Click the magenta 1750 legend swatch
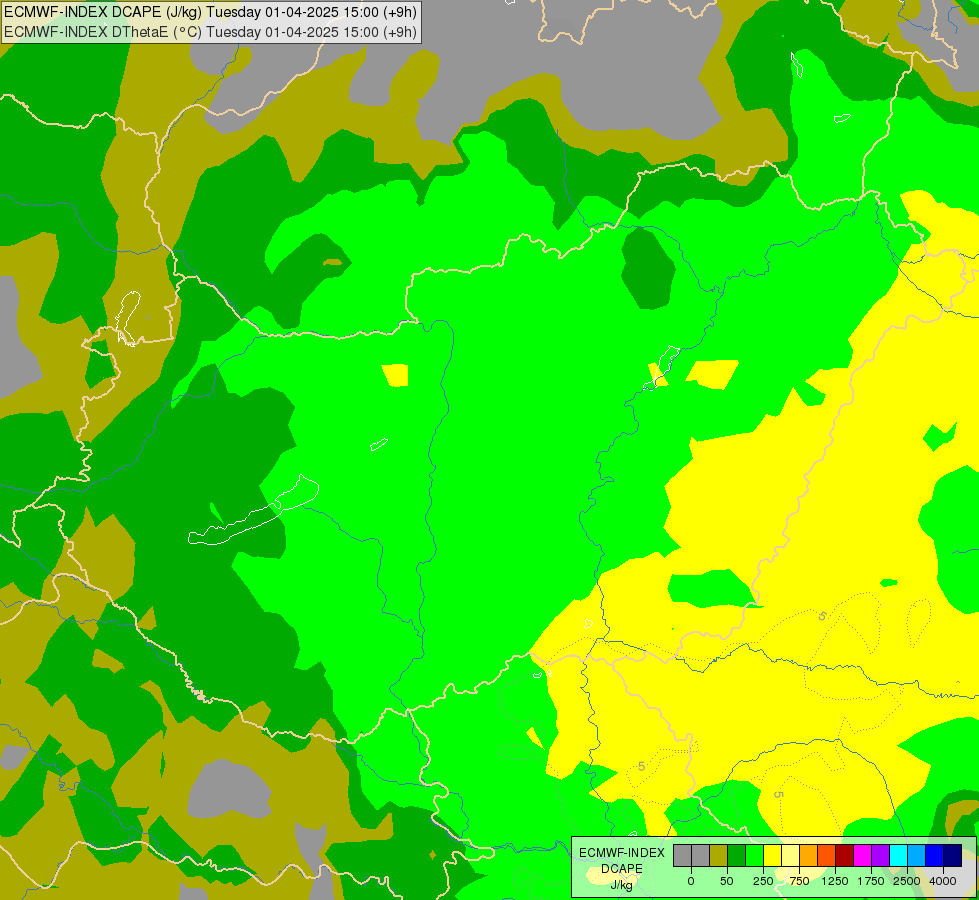This screenshot has height=900, width=979. pos(863,855)
